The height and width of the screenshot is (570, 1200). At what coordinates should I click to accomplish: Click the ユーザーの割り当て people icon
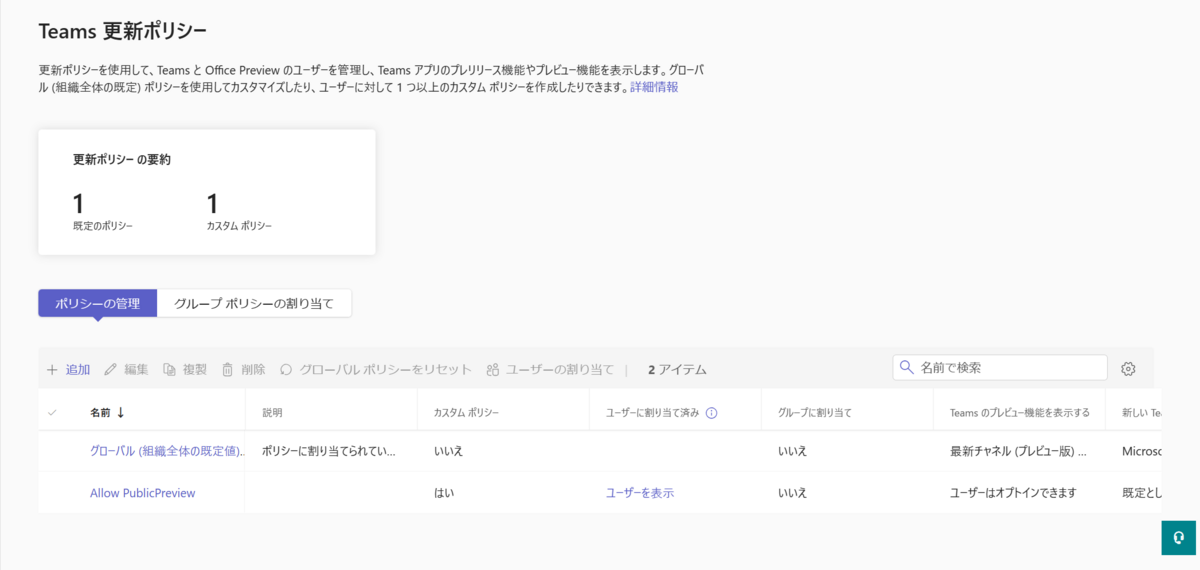click(x=492, y=369)
